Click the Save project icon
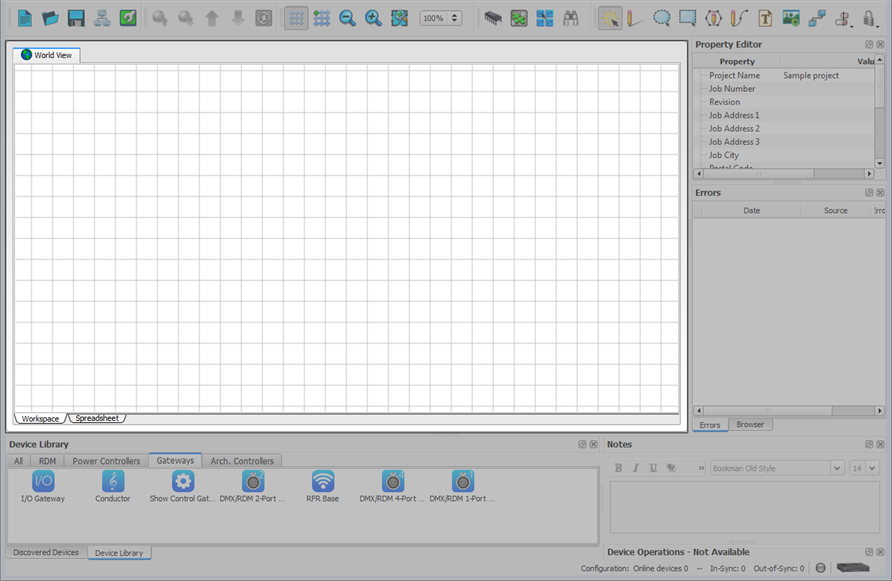Image resolution: width=892 pixels, height=581 pixels. tap(76, 18)
